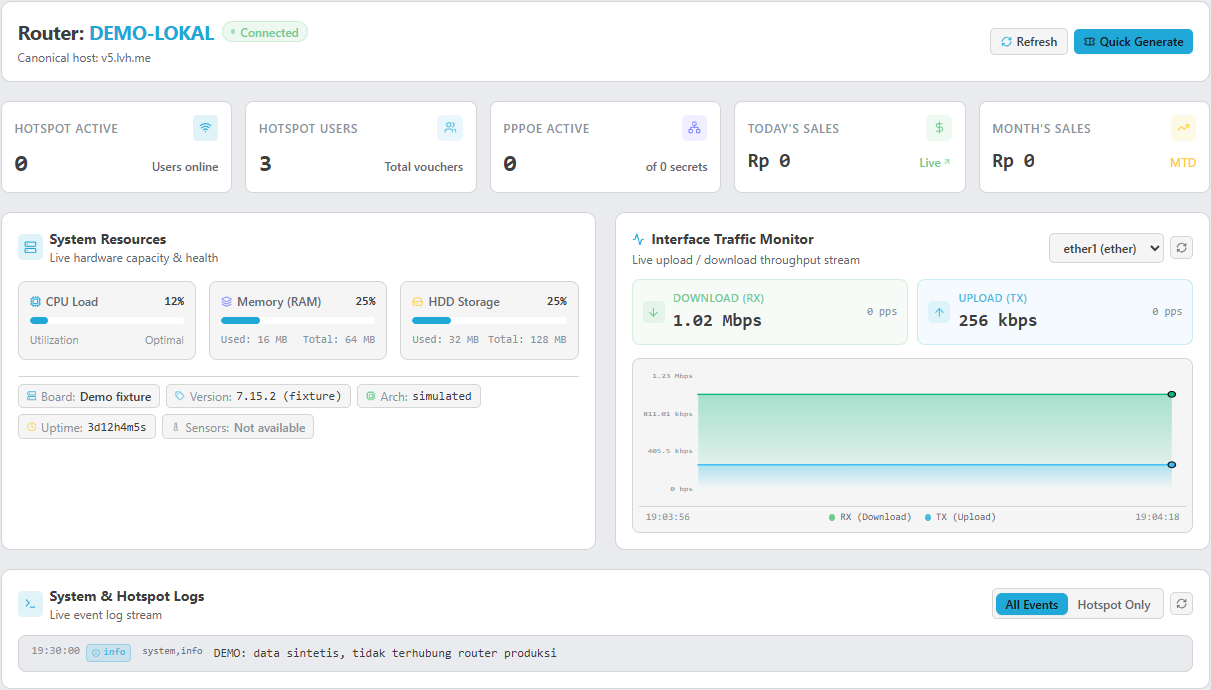This screenshot has width=1211, height=690.
Task: Switch logs to Hotspot Only
Action: click(x=1114, y=605)
